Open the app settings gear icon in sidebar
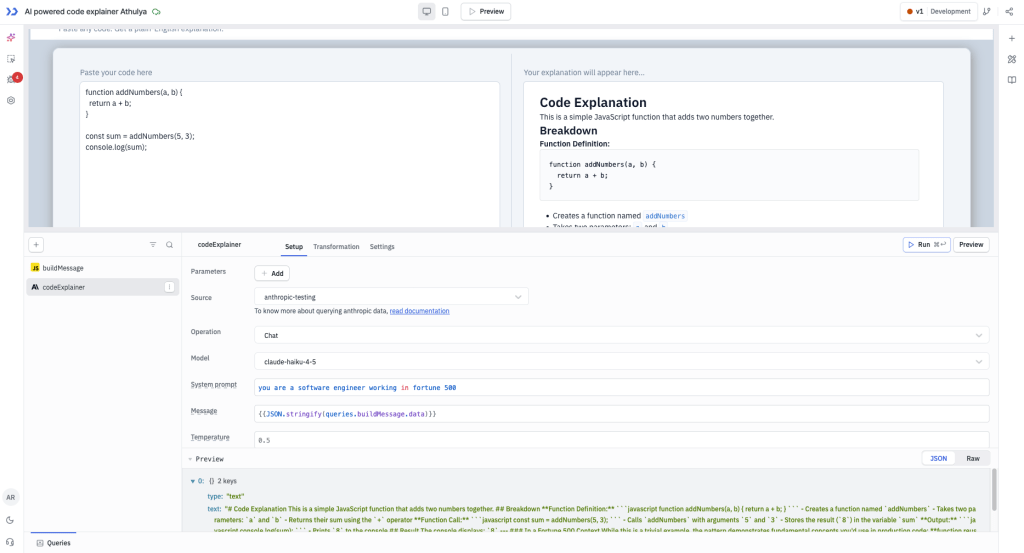 [11, 101]
